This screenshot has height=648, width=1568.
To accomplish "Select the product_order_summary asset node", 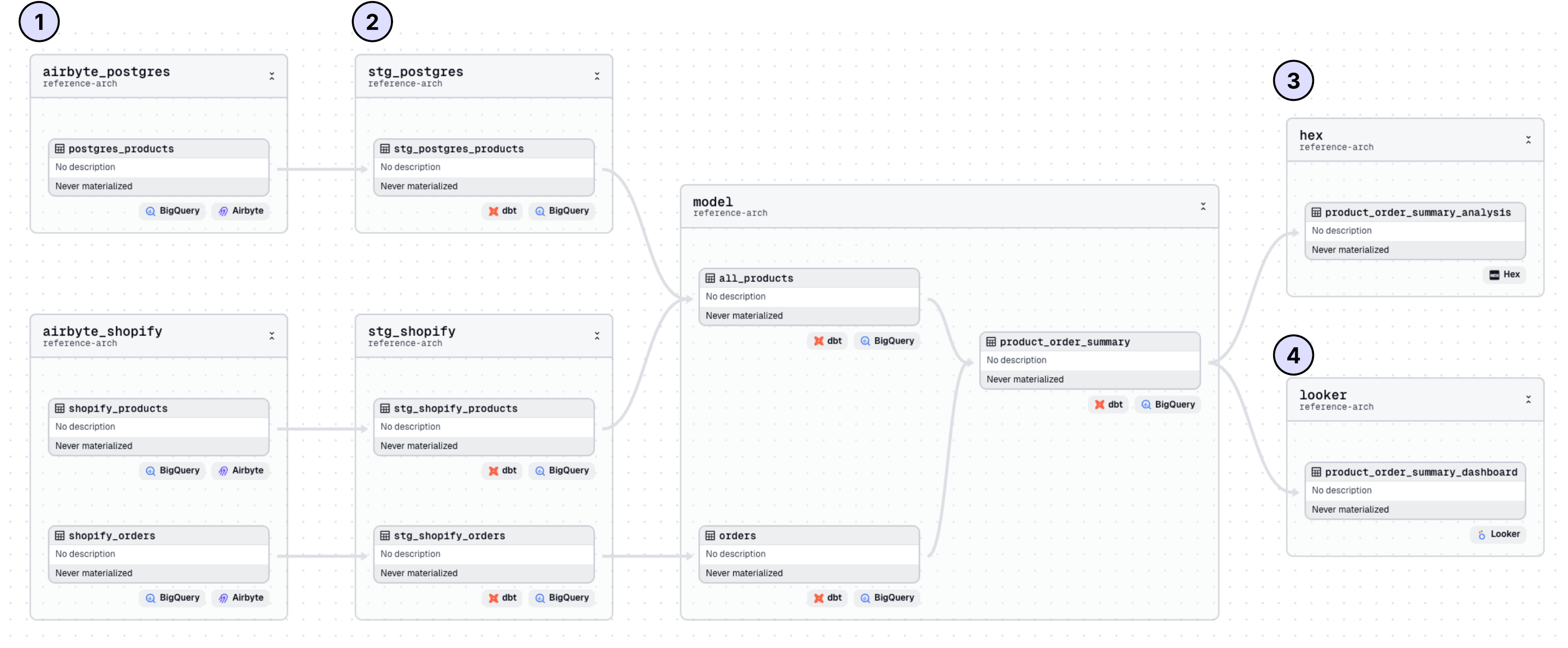I will click(x=1089, y=360).
